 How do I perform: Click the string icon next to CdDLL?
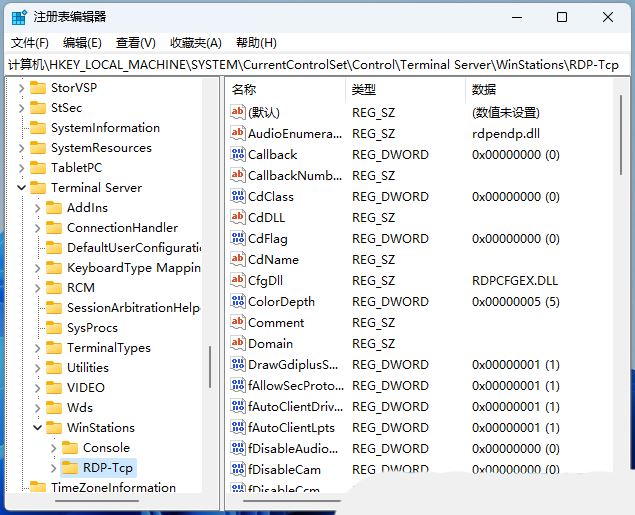click(238, 217)
